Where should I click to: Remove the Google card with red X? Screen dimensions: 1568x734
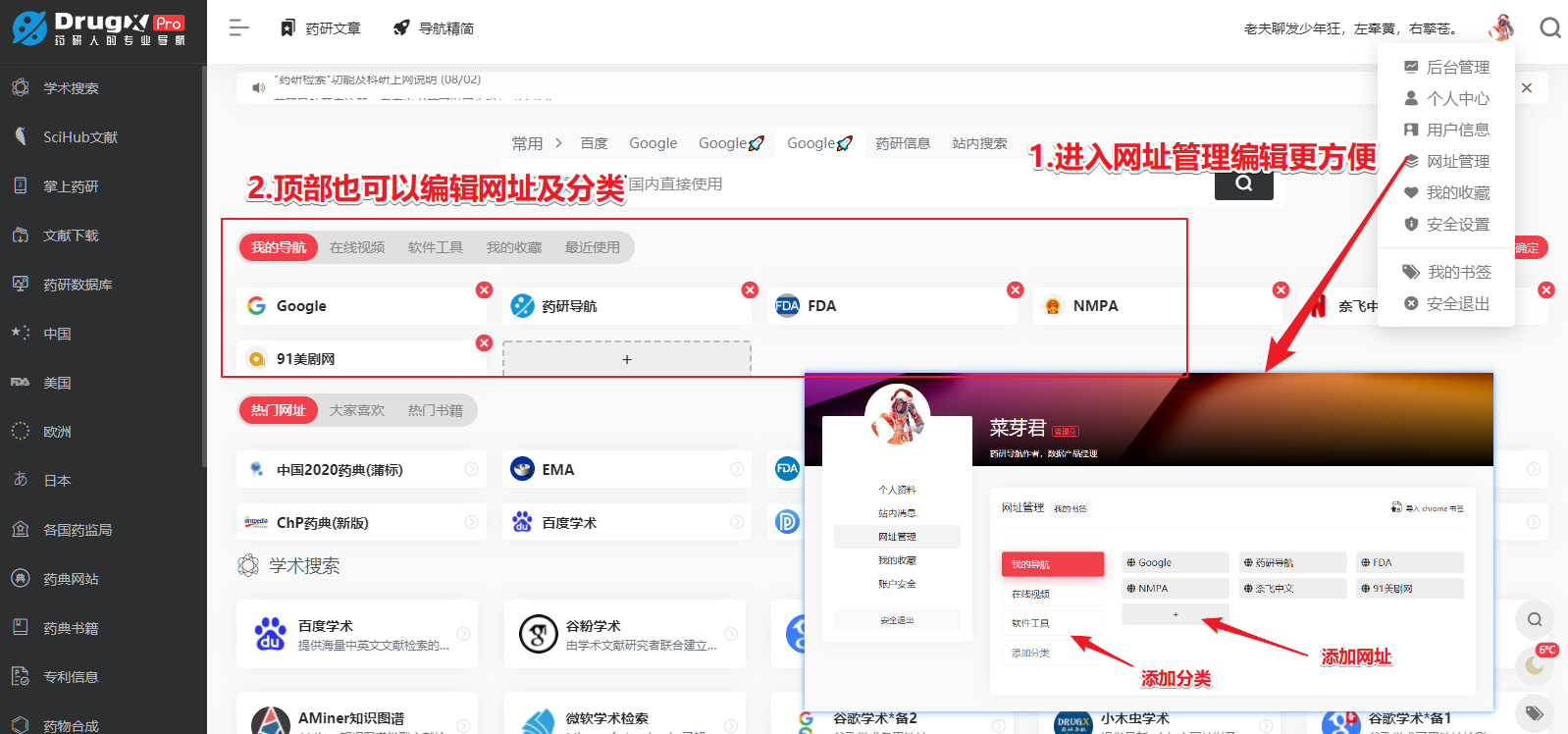484,289
